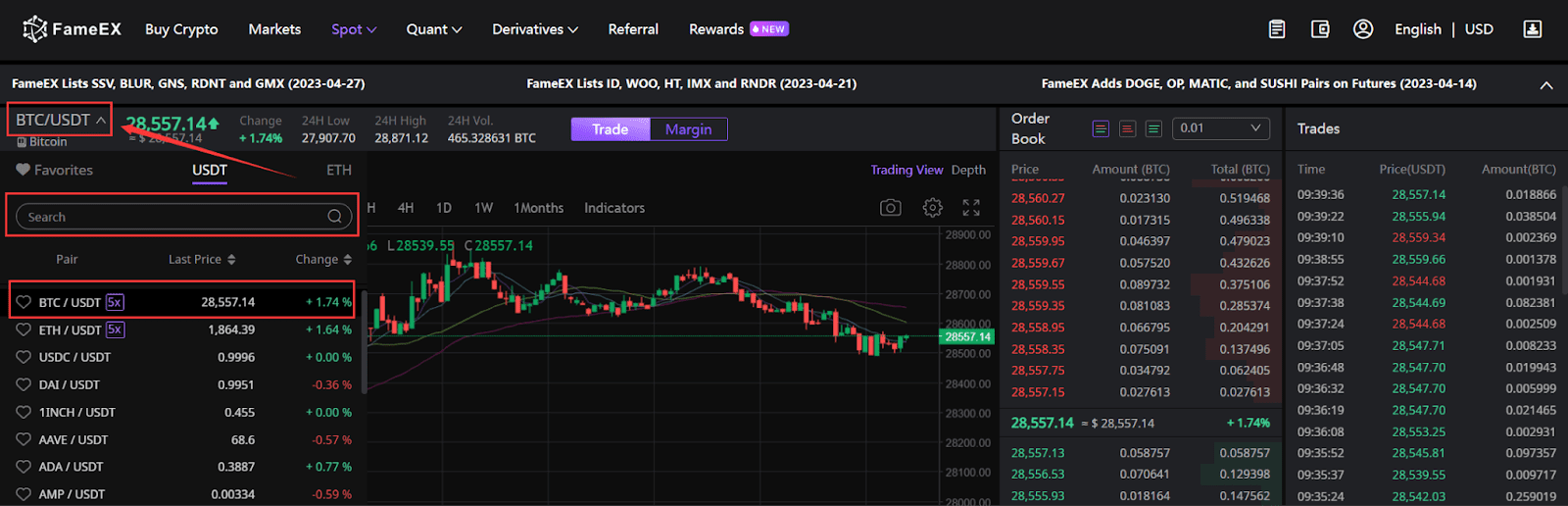Favorite the ADA / USDT pair heart

pos(24,467)
